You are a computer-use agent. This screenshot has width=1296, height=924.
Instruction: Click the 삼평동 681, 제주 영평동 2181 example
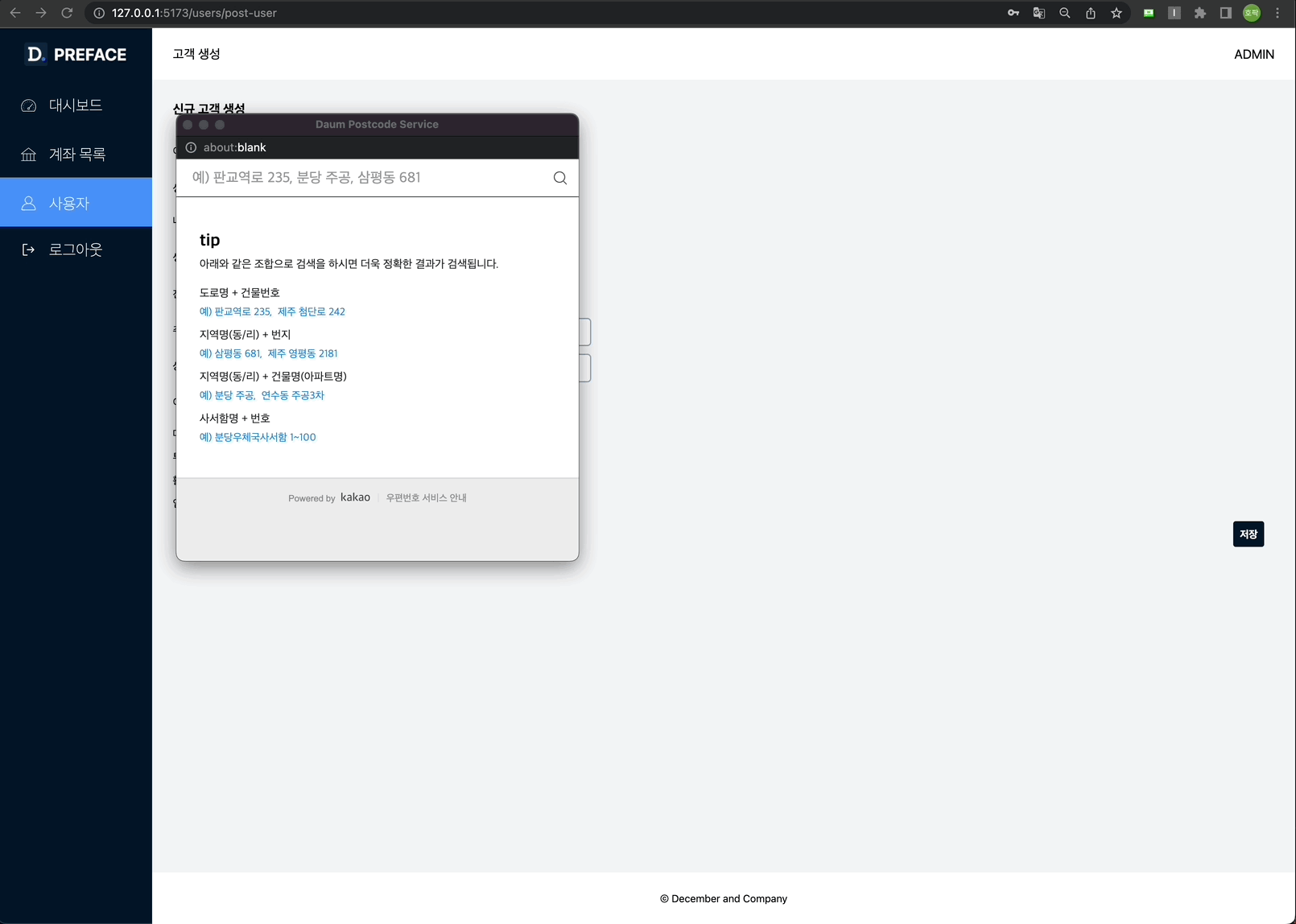point(269,353)
